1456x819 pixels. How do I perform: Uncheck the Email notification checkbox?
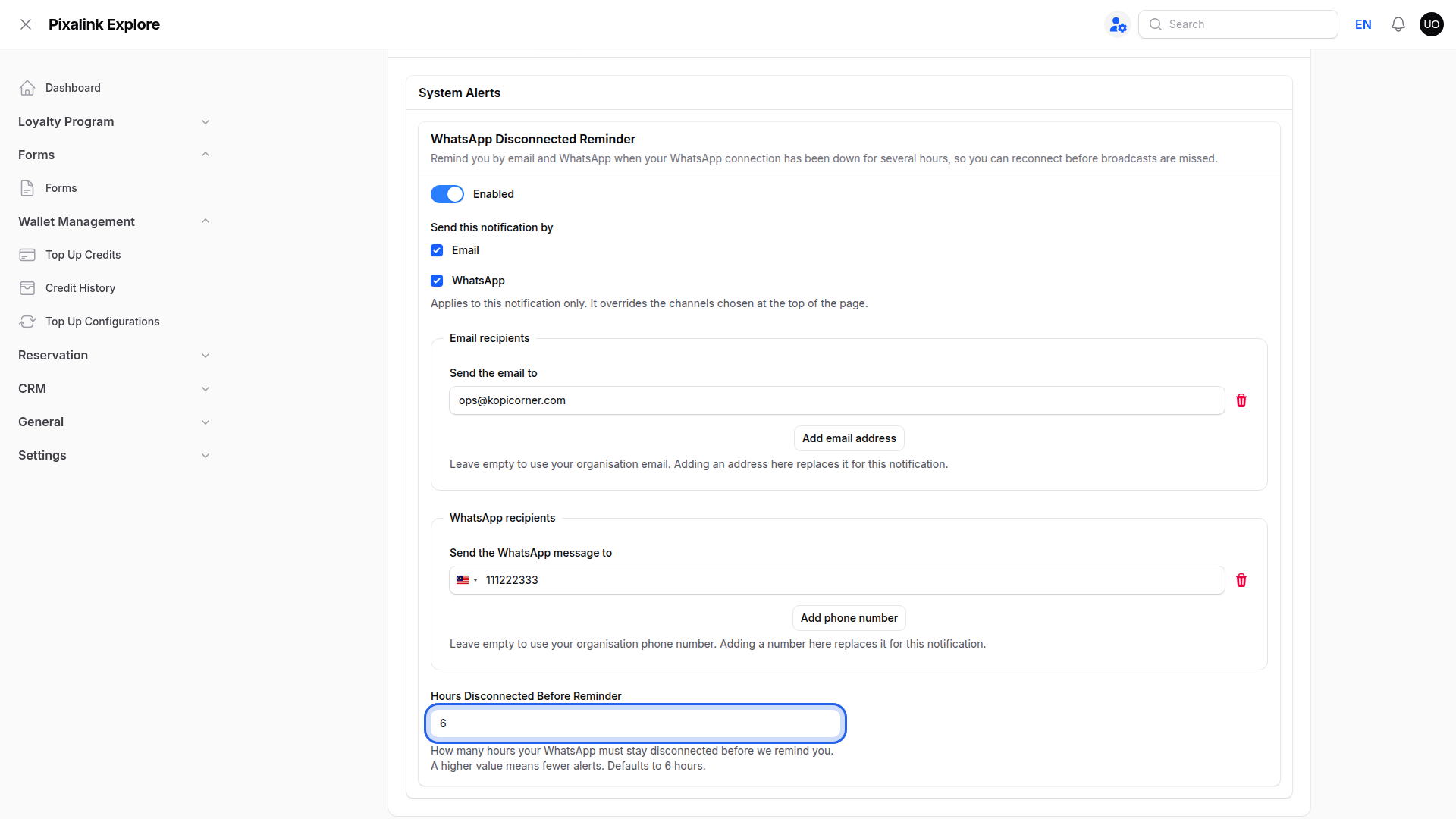437,250
